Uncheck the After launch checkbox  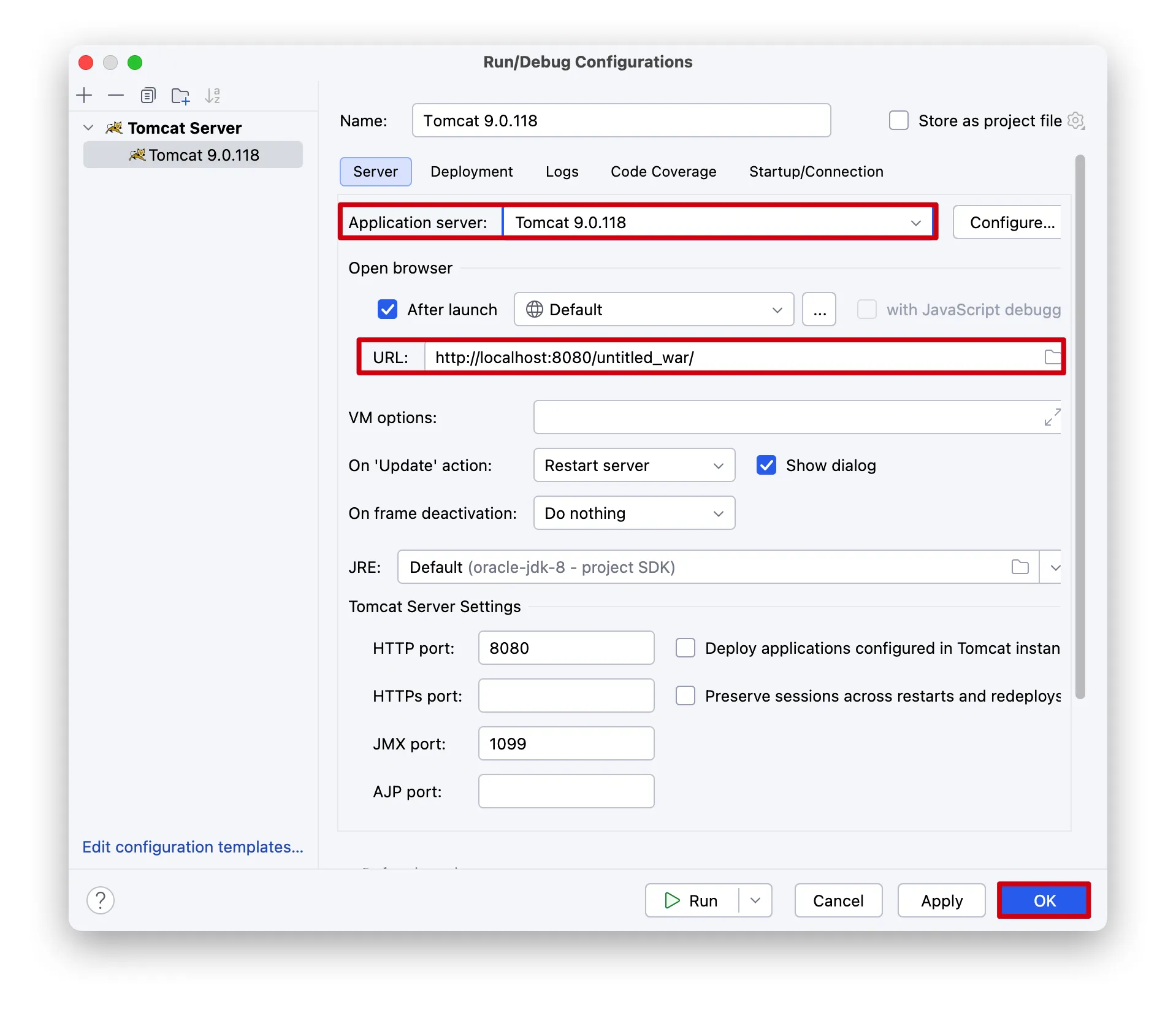388,310
